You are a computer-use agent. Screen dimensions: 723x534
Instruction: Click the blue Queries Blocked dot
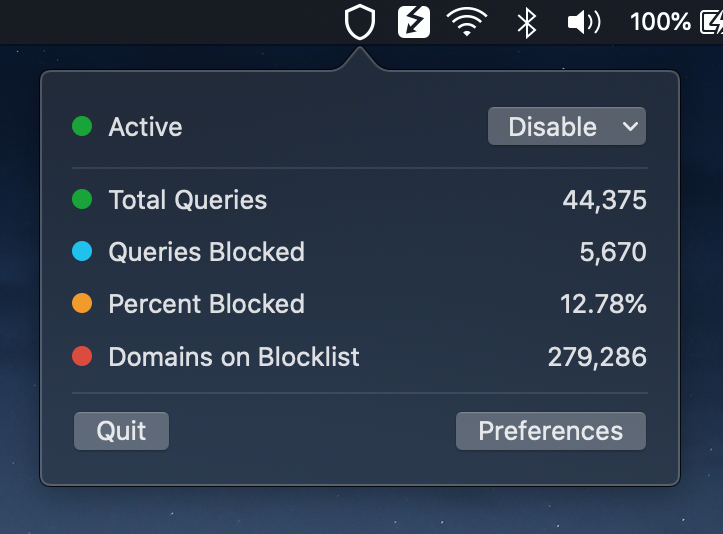click(x=82, y=251)
